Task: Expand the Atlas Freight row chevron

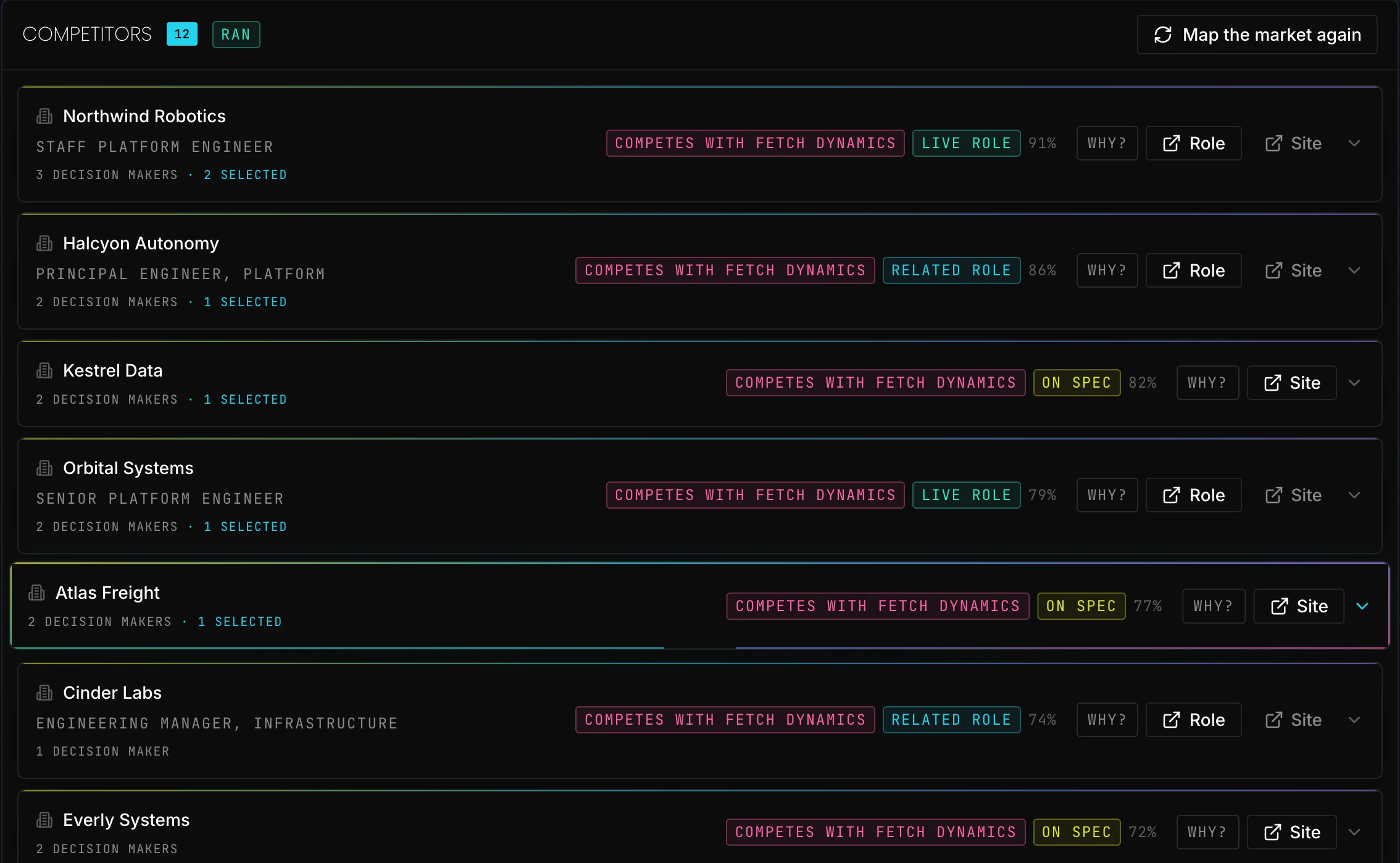Action: 1362,606
